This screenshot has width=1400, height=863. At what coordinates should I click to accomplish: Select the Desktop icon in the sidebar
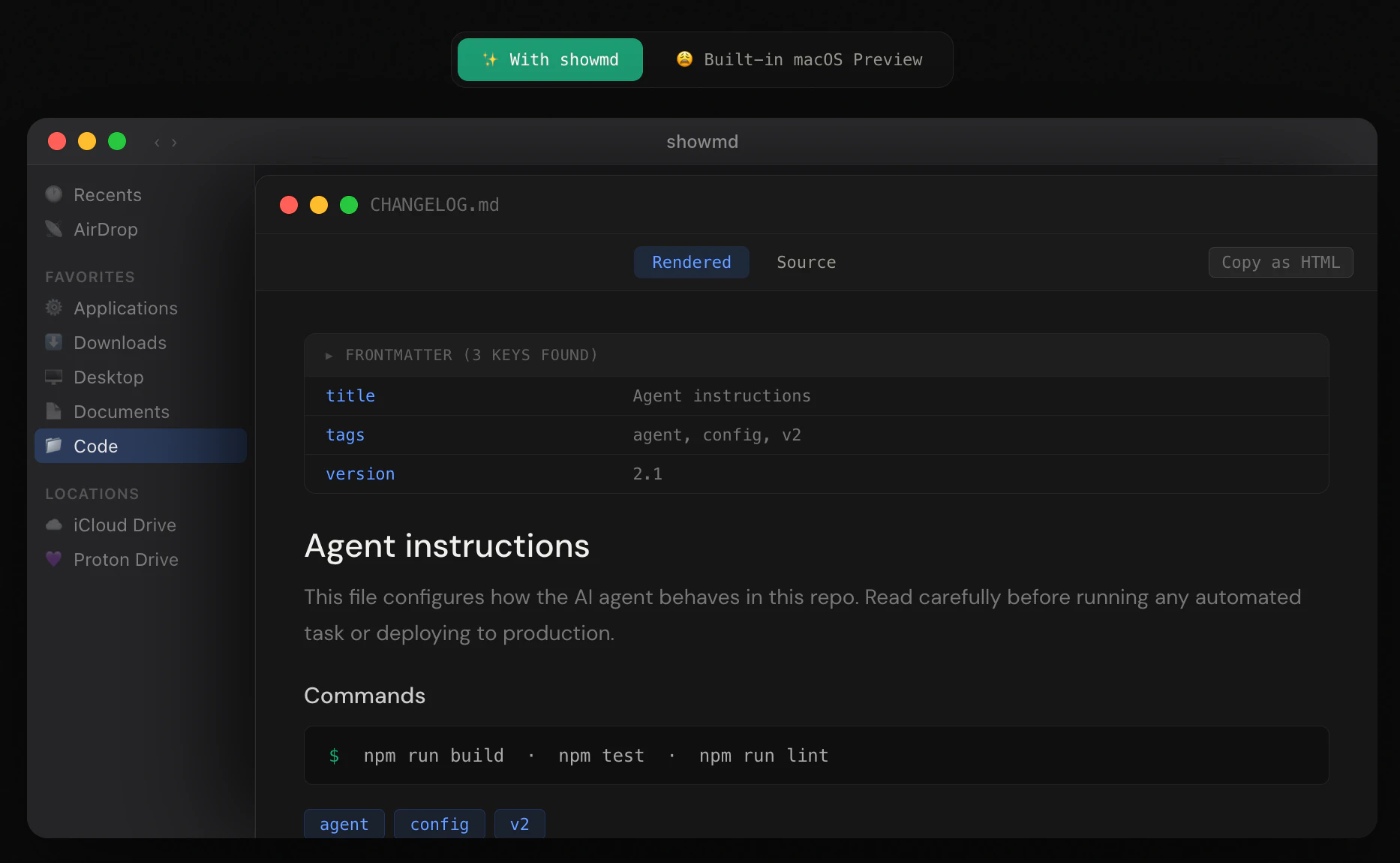(x=53, y=377)
